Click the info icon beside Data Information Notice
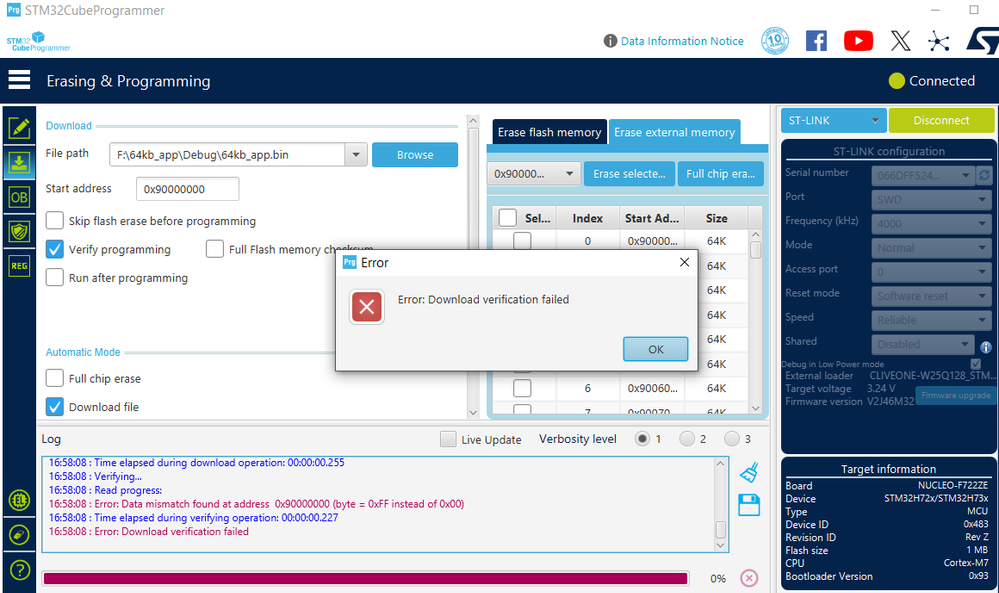 coord(610,41)
